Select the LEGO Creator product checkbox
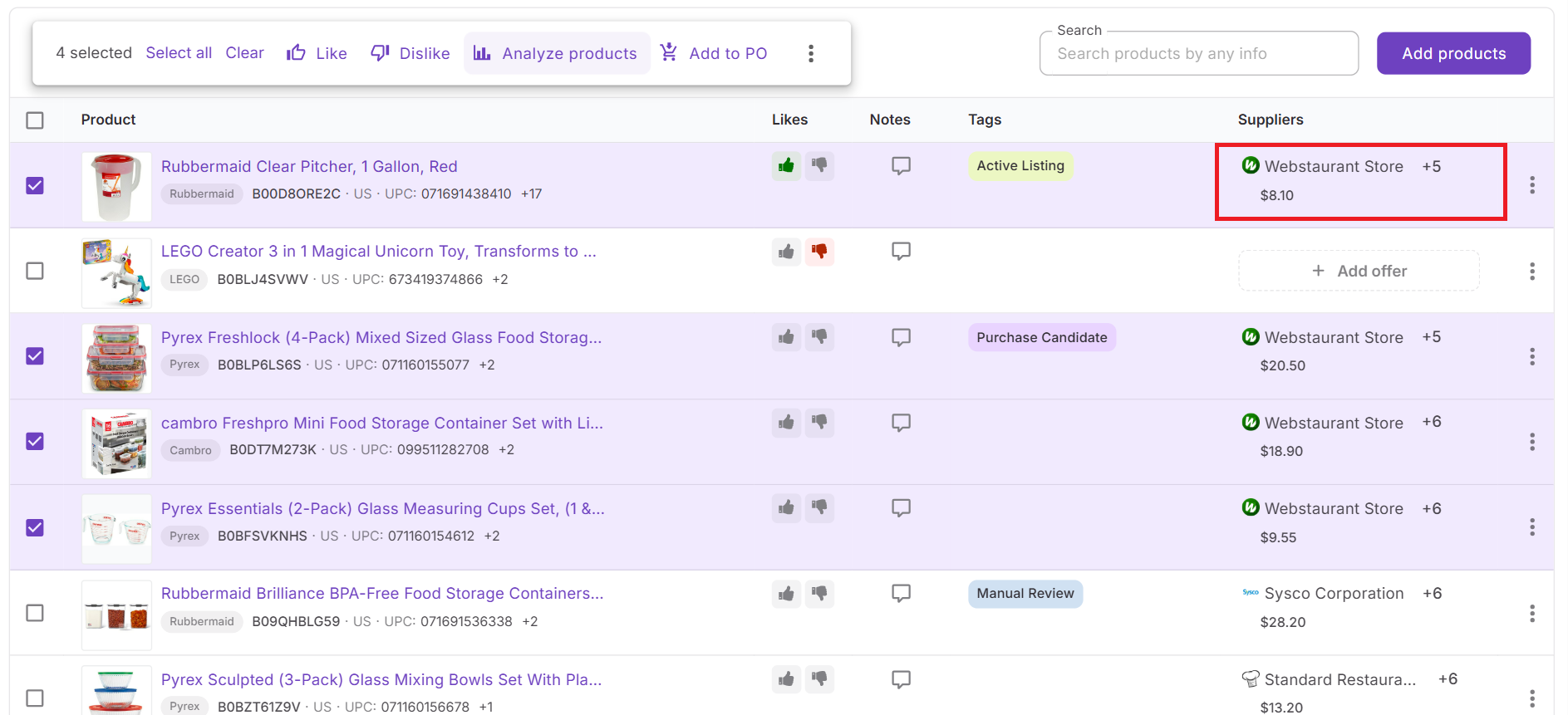This screenshot has height=715, width=1568. [x=35, y=271]
